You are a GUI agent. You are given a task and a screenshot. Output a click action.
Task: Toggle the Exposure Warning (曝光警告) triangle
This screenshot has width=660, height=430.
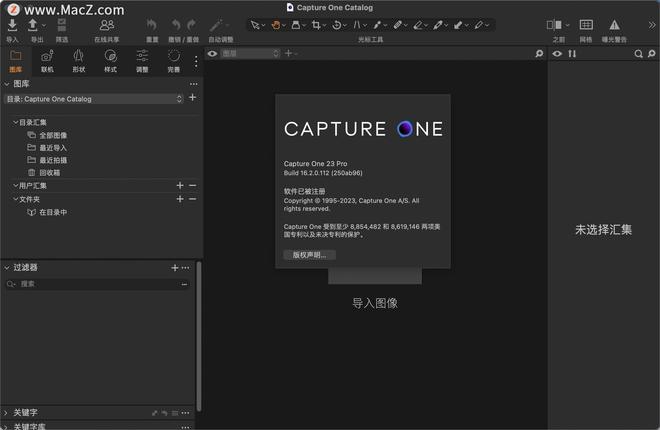click(x=614, y=25)
